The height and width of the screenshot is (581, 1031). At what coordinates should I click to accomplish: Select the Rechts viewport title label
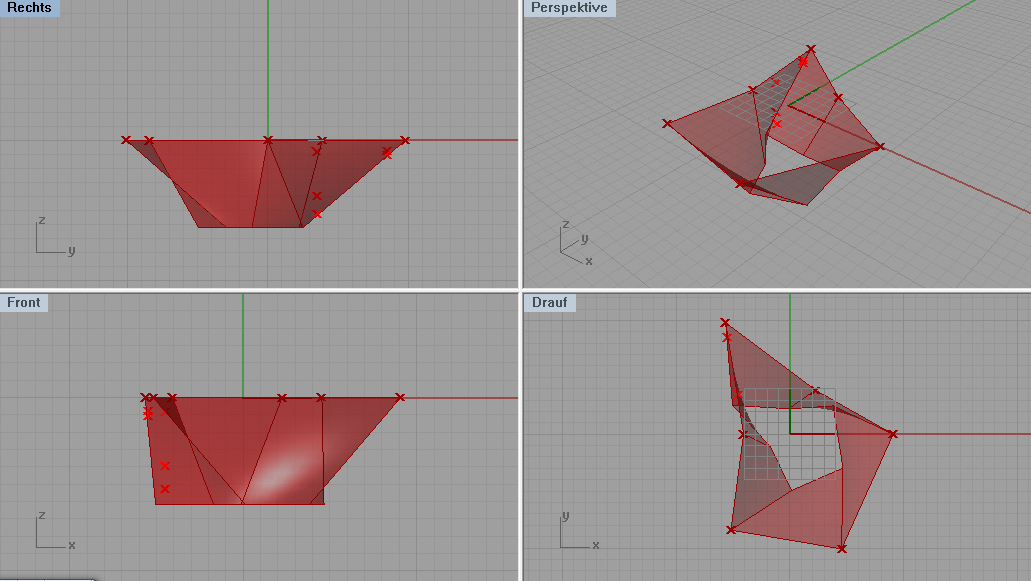tap(29, 8)
